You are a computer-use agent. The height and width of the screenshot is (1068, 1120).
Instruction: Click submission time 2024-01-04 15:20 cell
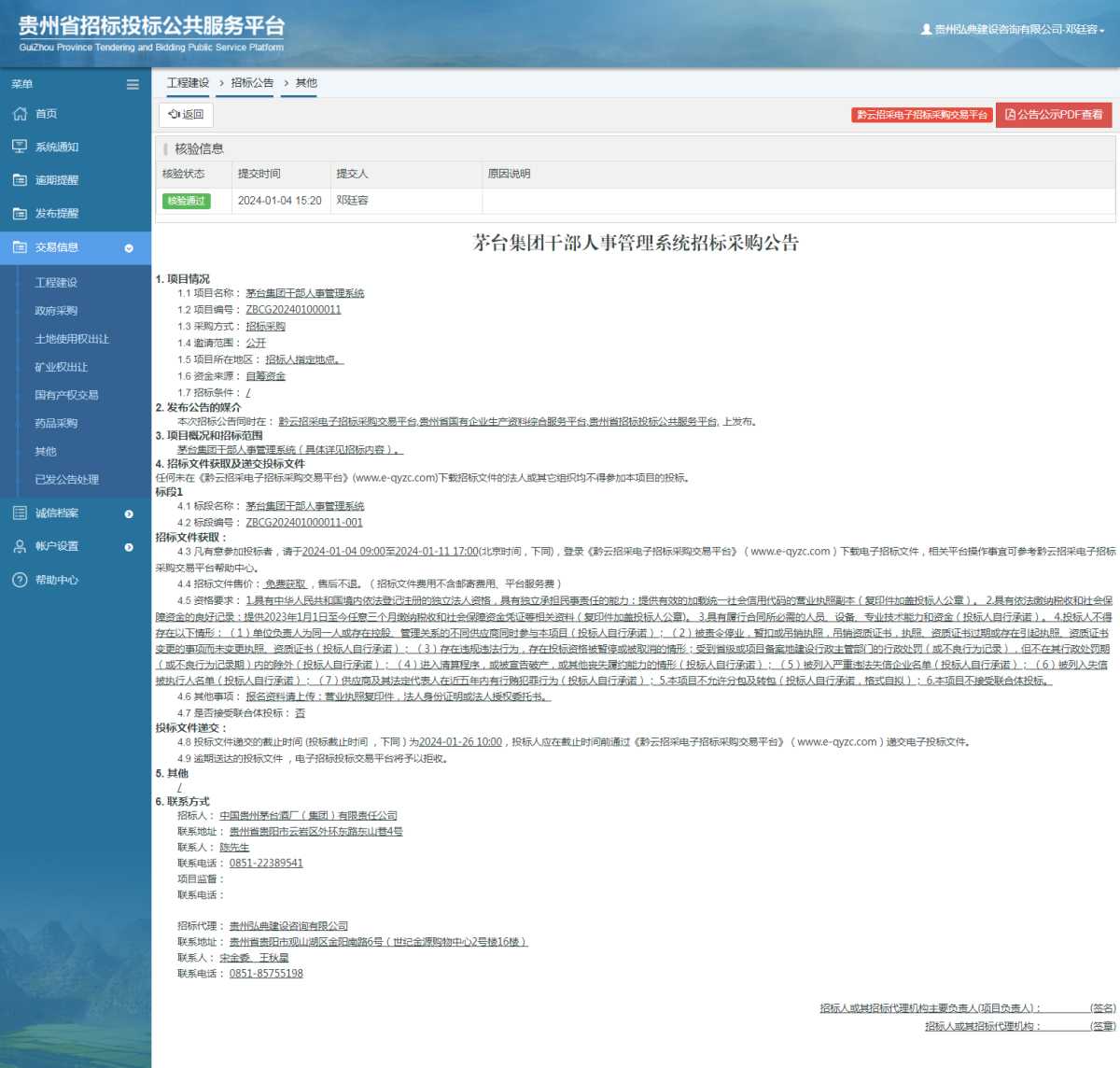click(x=280, y=201)
